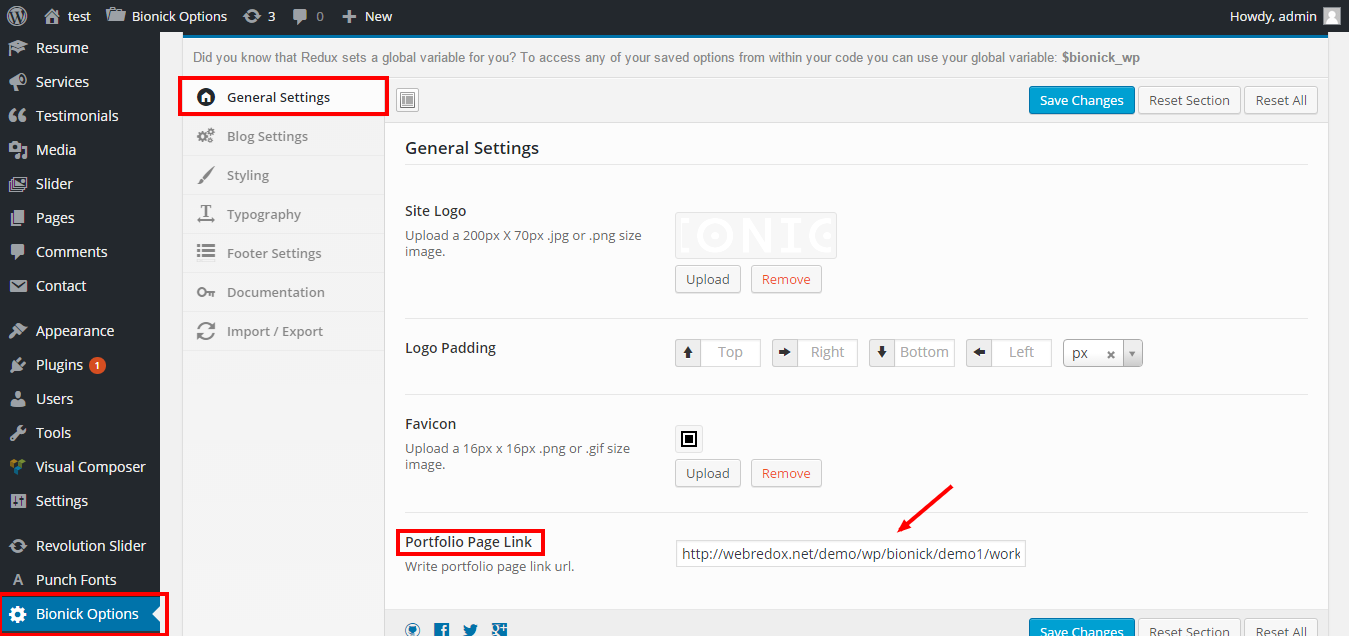The width and height of the screenshot is (1349, 636).
Task: Click the Visual Composer logo icon
Action: tap(18, 467)
